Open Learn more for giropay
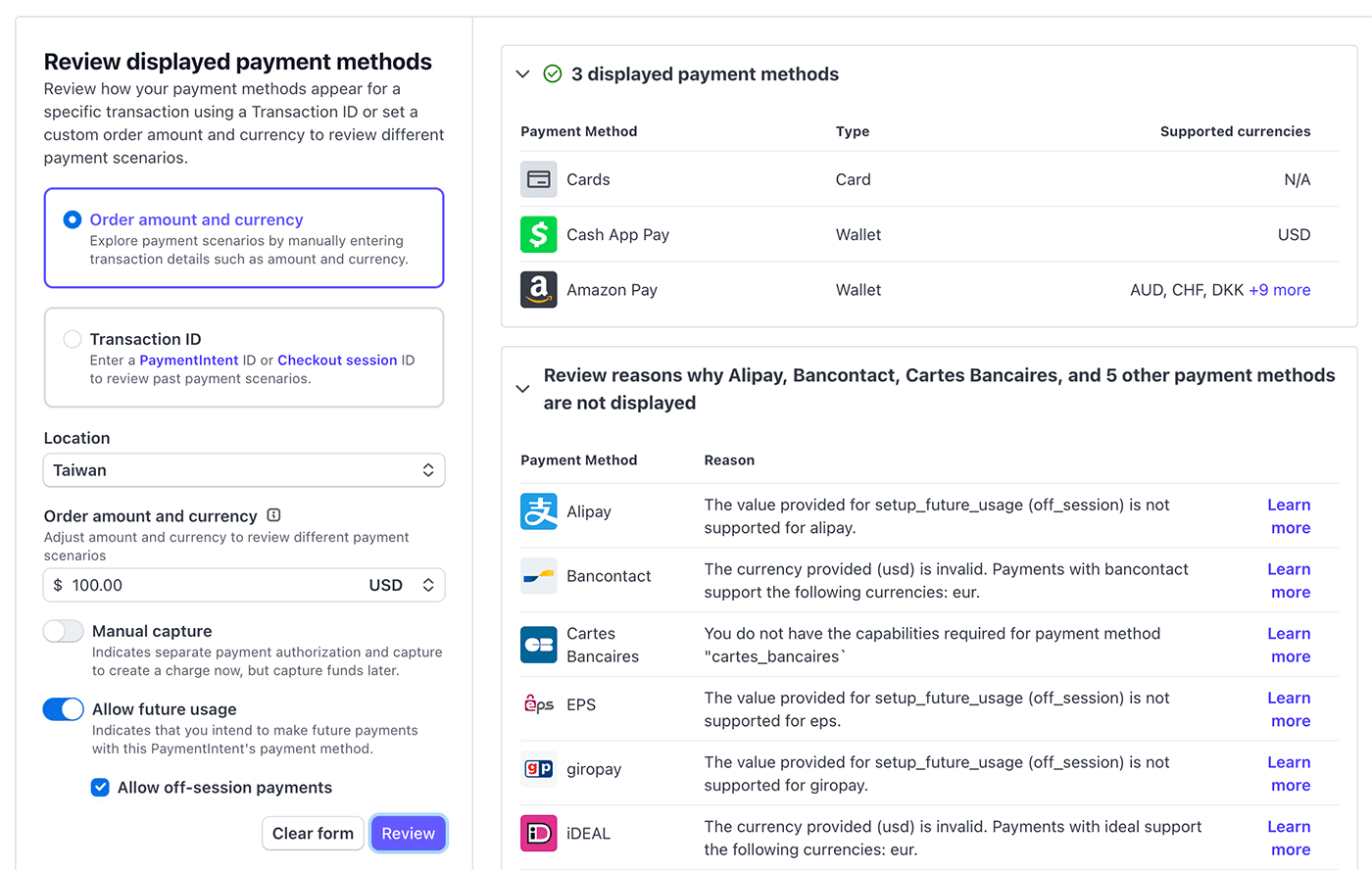 [1290, 774]
